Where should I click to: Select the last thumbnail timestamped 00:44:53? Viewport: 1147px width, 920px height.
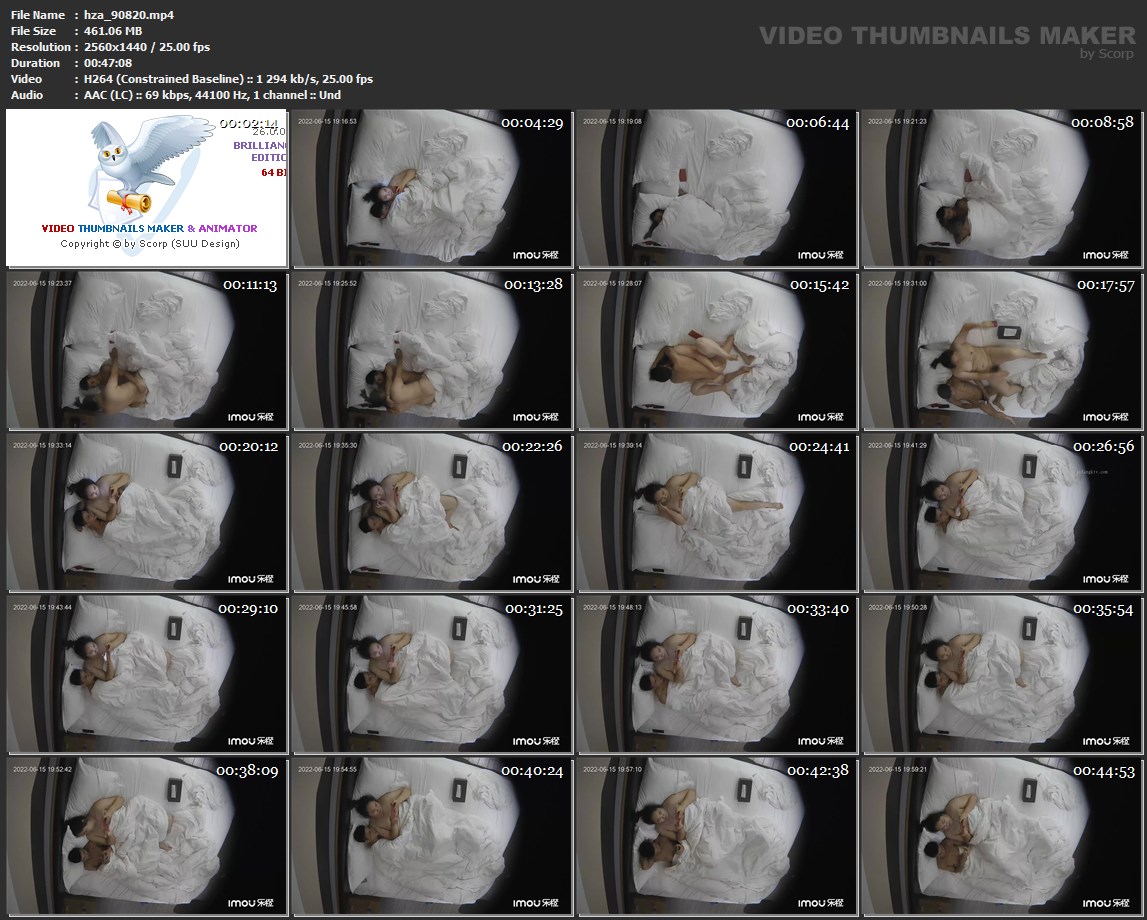tap(1001, 836)
